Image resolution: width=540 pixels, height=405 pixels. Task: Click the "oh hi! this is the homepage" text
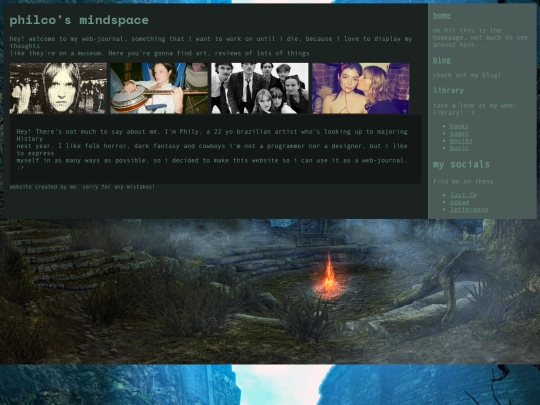[x=480, y=38]
